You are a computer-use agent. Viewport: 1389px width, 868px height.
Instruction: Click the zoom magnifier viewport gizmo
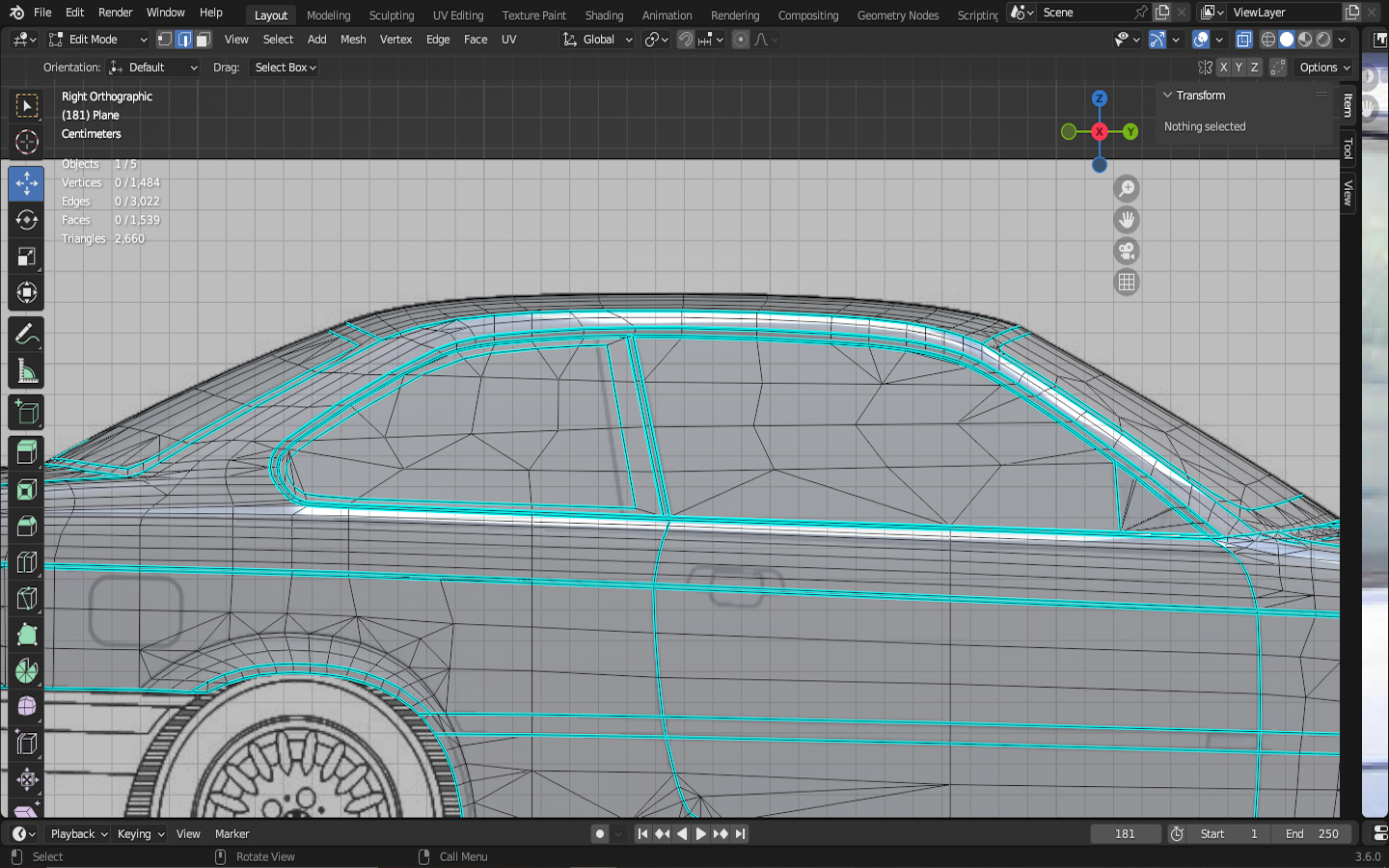point(1126,189)
